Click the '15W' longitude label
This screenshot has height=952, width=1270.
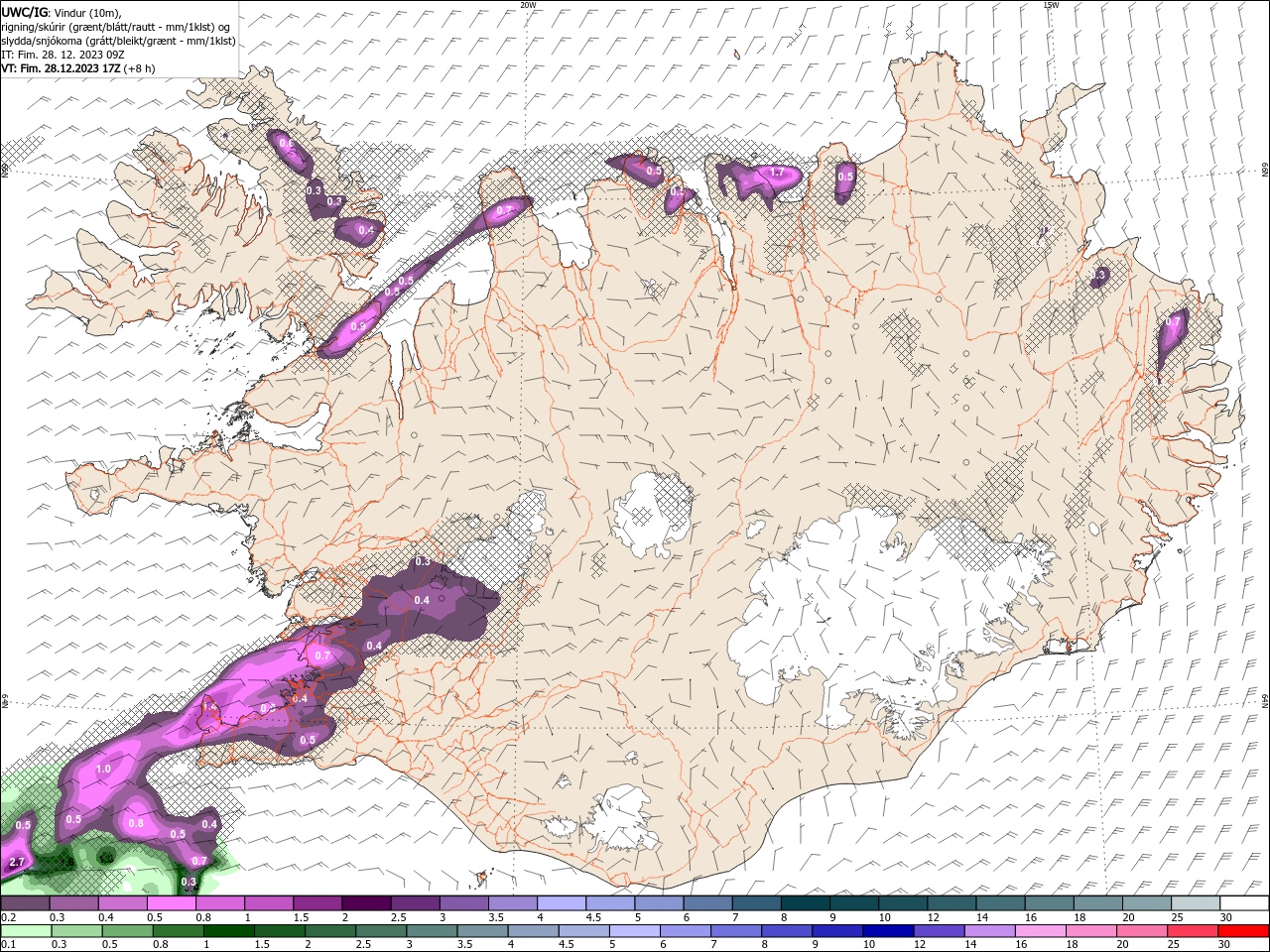(1051, 5)
